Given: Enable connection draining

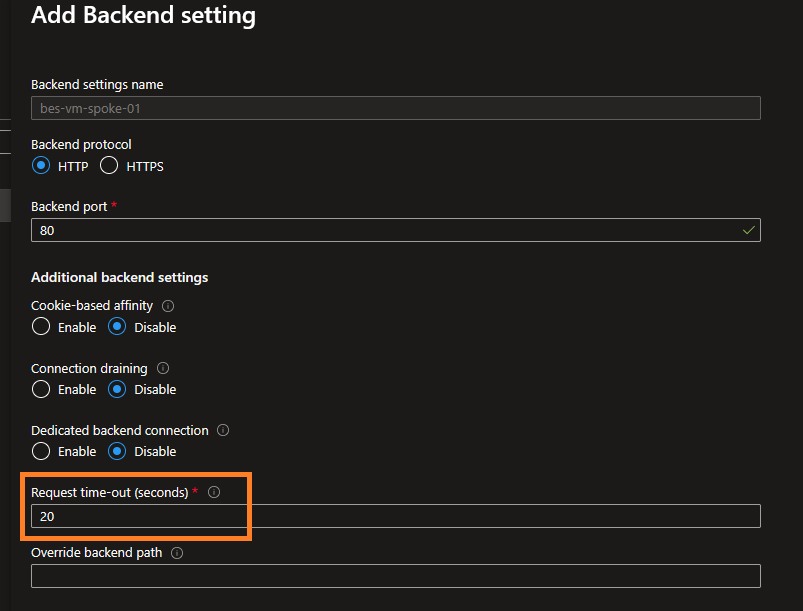Looking at the screenshot, I should [x=41, y=389].
